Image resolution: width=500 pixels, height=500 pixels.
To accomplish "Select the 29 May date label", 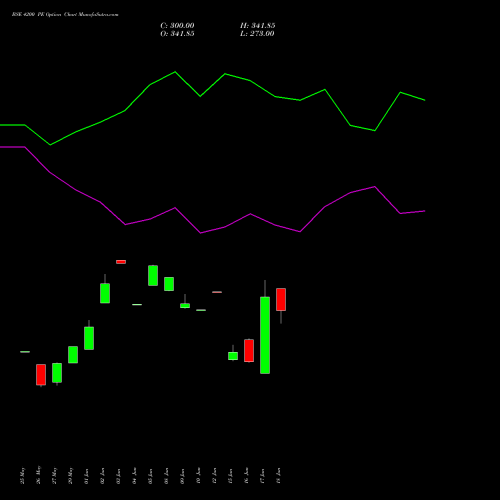I will (x=70, y=475).
